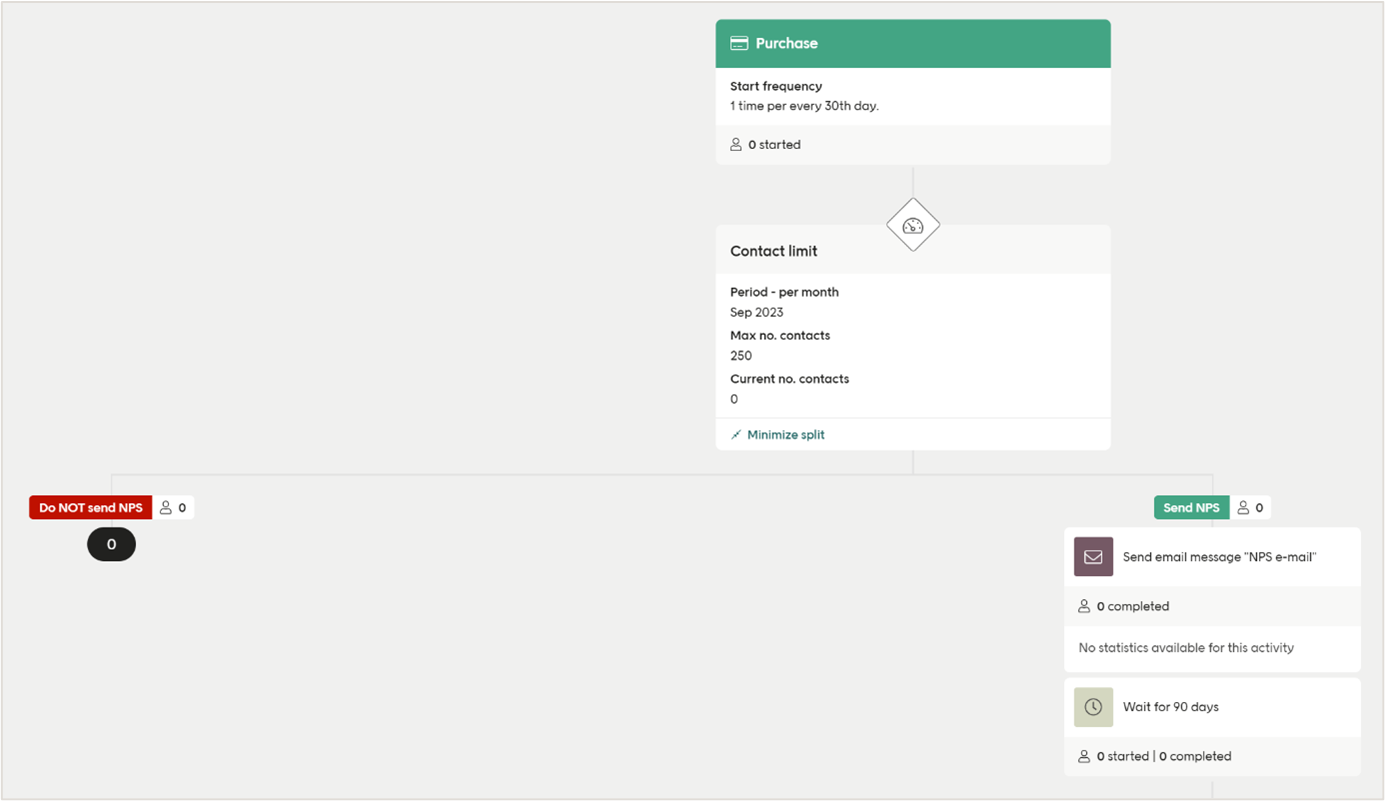Click "1 time per every 30th day." text
This screenshot has width=1385, height=801.
point(804,106)
